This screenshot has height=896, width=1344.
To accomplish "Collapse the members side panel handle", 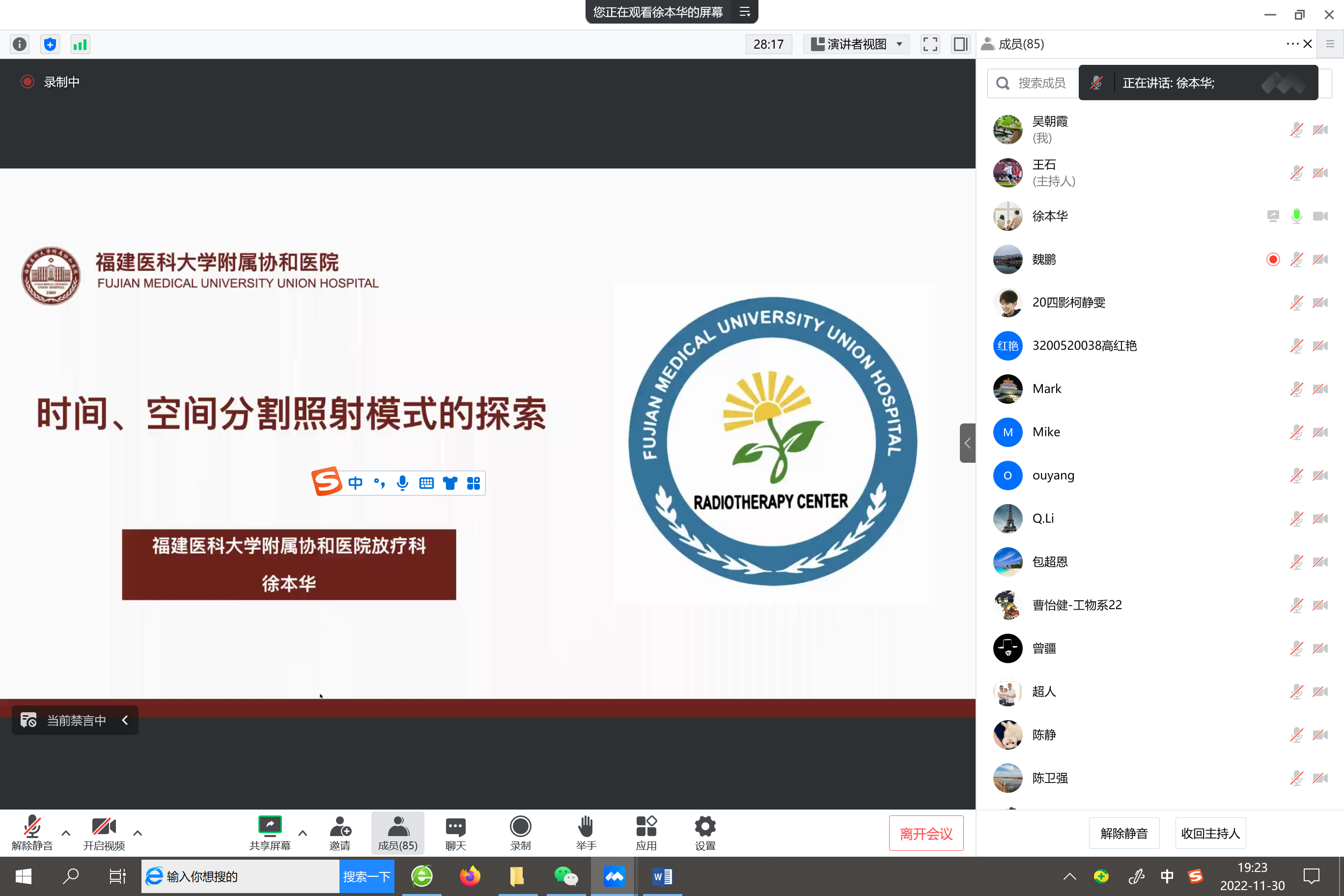I will pyautogui.click(x=967, y=443).
